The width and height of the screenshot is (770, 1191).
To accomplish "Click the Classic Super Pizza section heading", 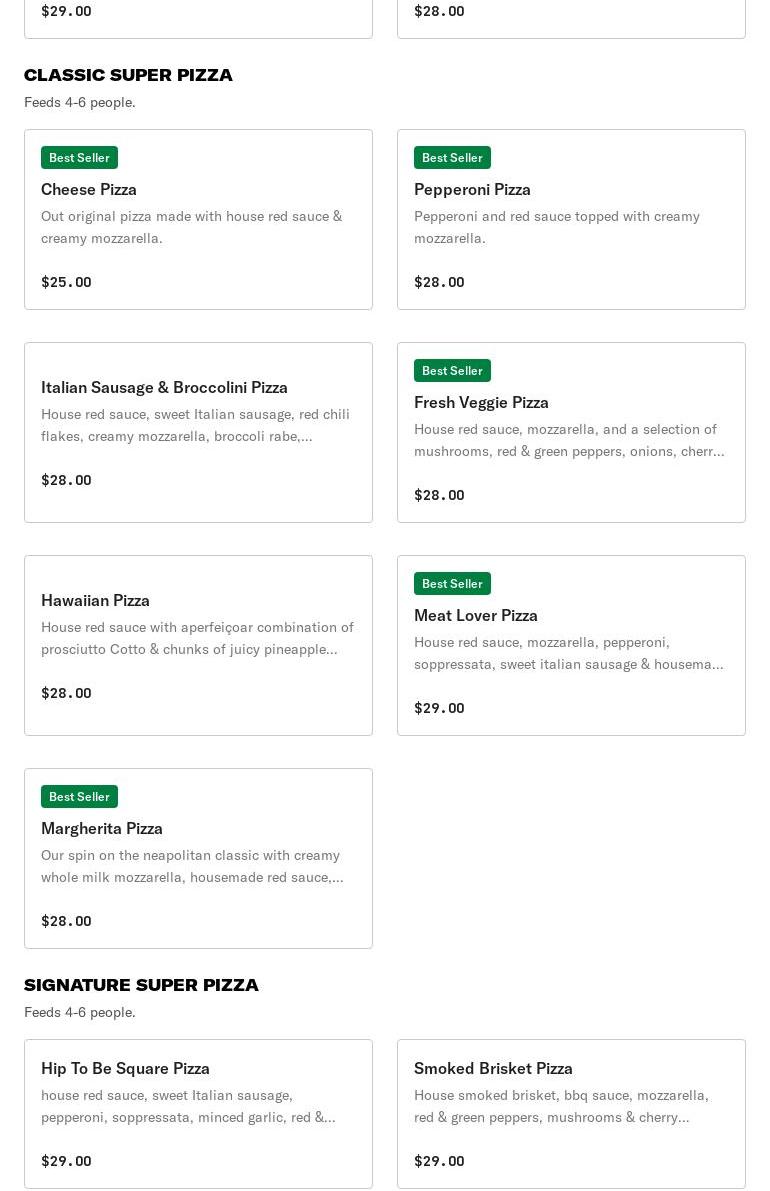I will tap(128, 75).
